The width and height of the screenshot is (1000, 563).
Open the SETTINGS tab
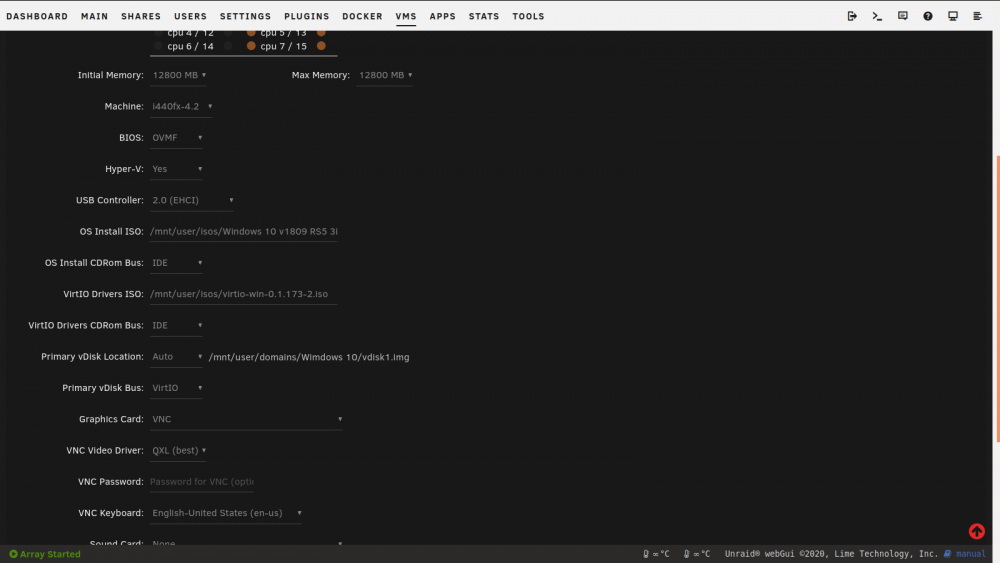(x=246, y=16)
